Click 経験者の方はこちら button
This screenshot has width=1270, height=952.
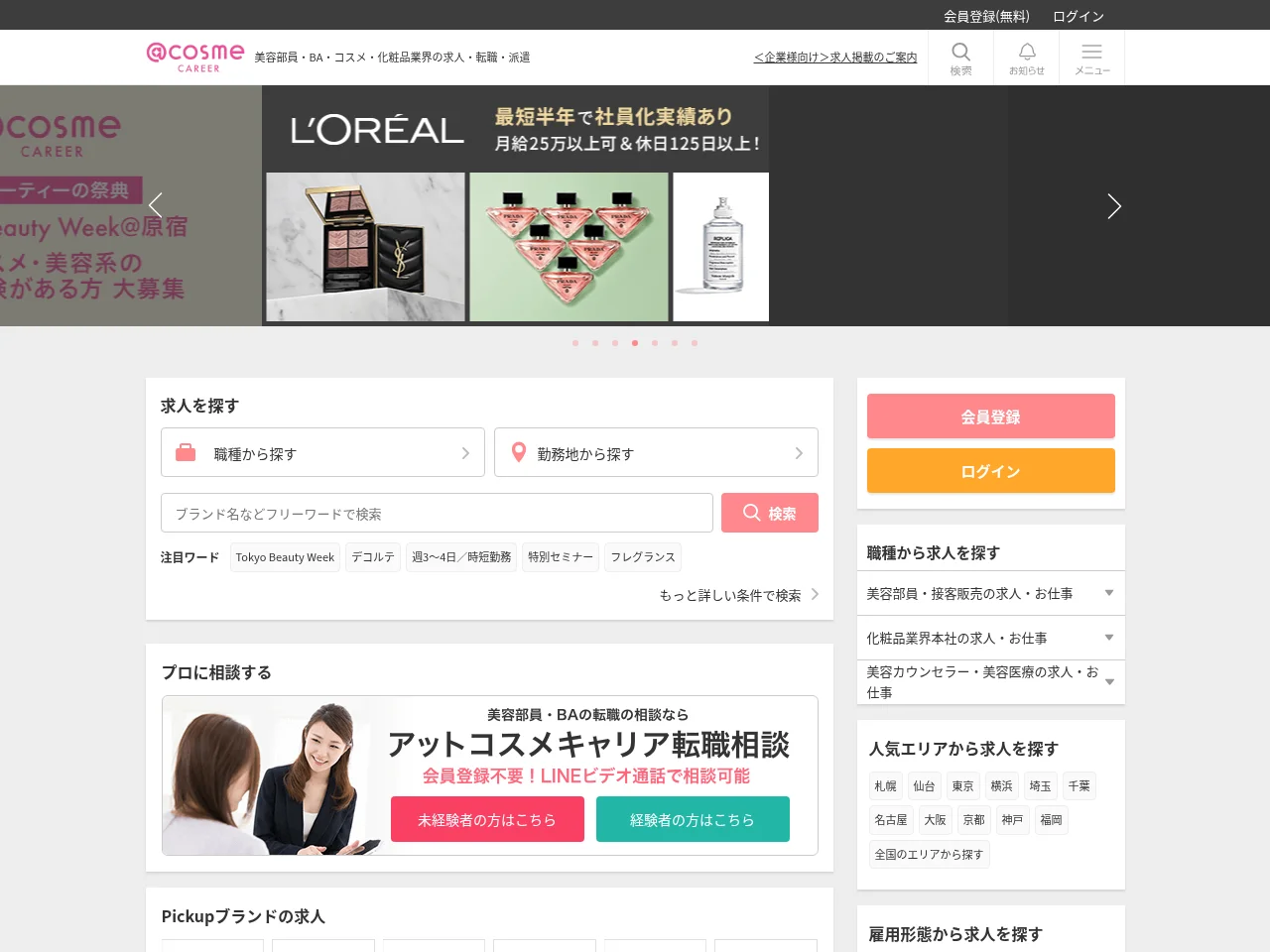[693, 819]
